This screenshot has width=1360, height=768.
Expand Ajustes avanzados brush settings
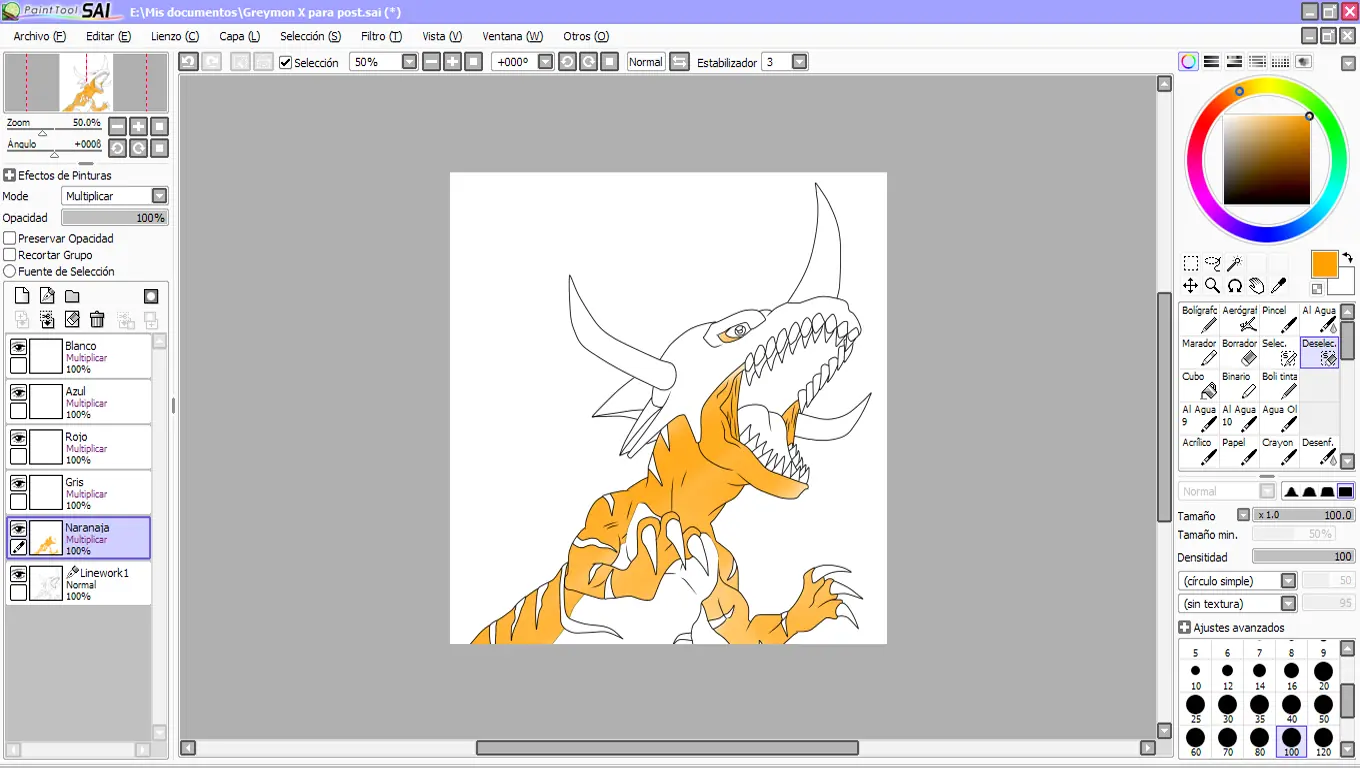(x=1185, y=628)
